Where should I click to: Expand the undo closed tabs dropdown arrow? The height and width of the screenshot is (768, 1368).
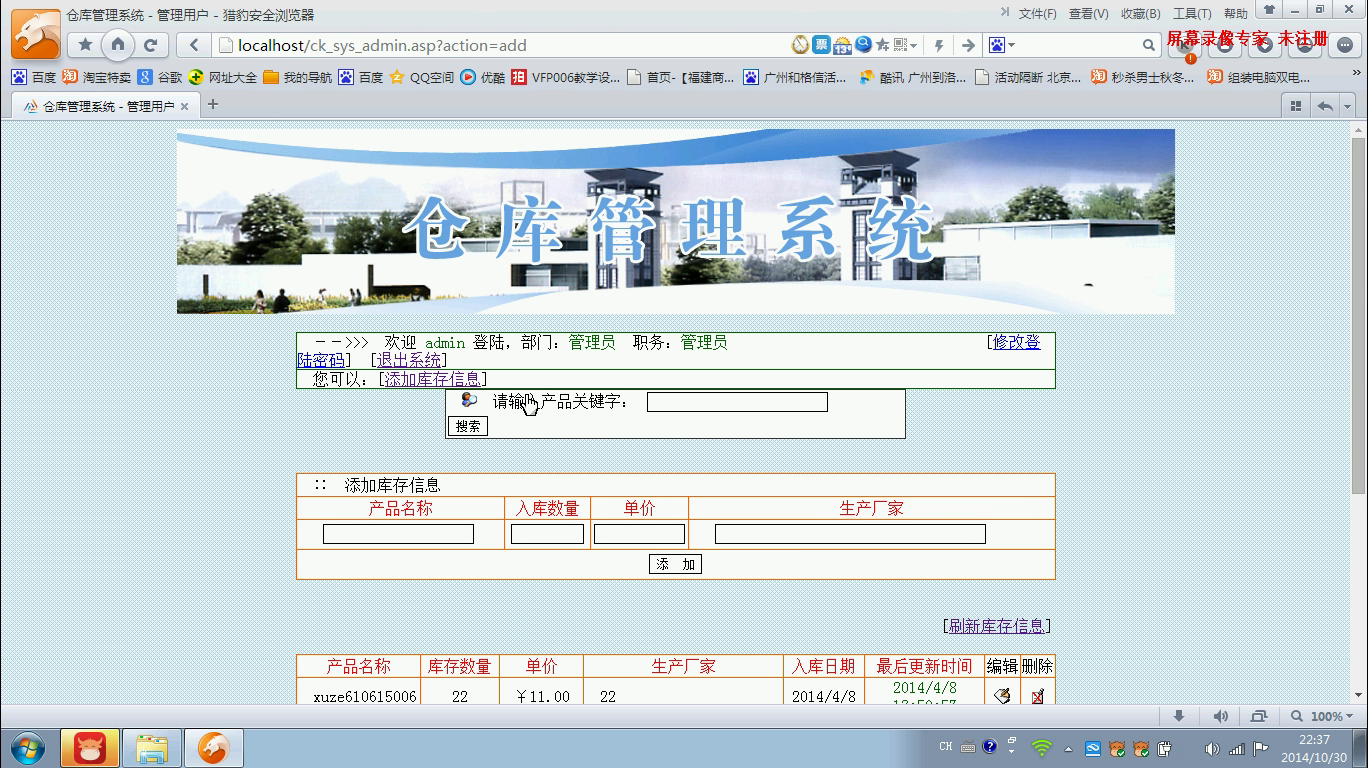1349,106
